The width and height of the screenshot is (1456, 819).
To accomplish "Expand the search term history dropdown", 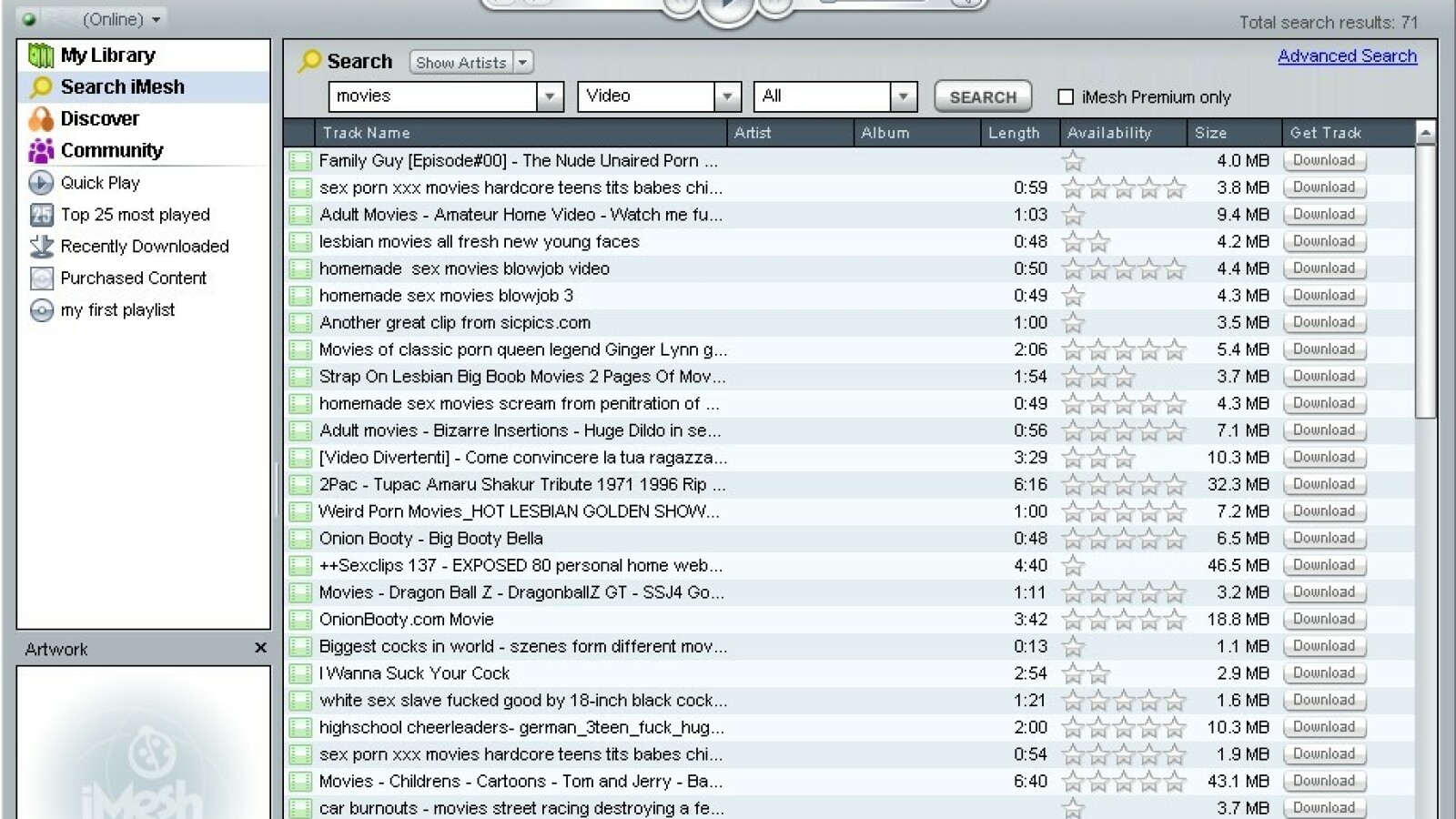I will 550,96.
